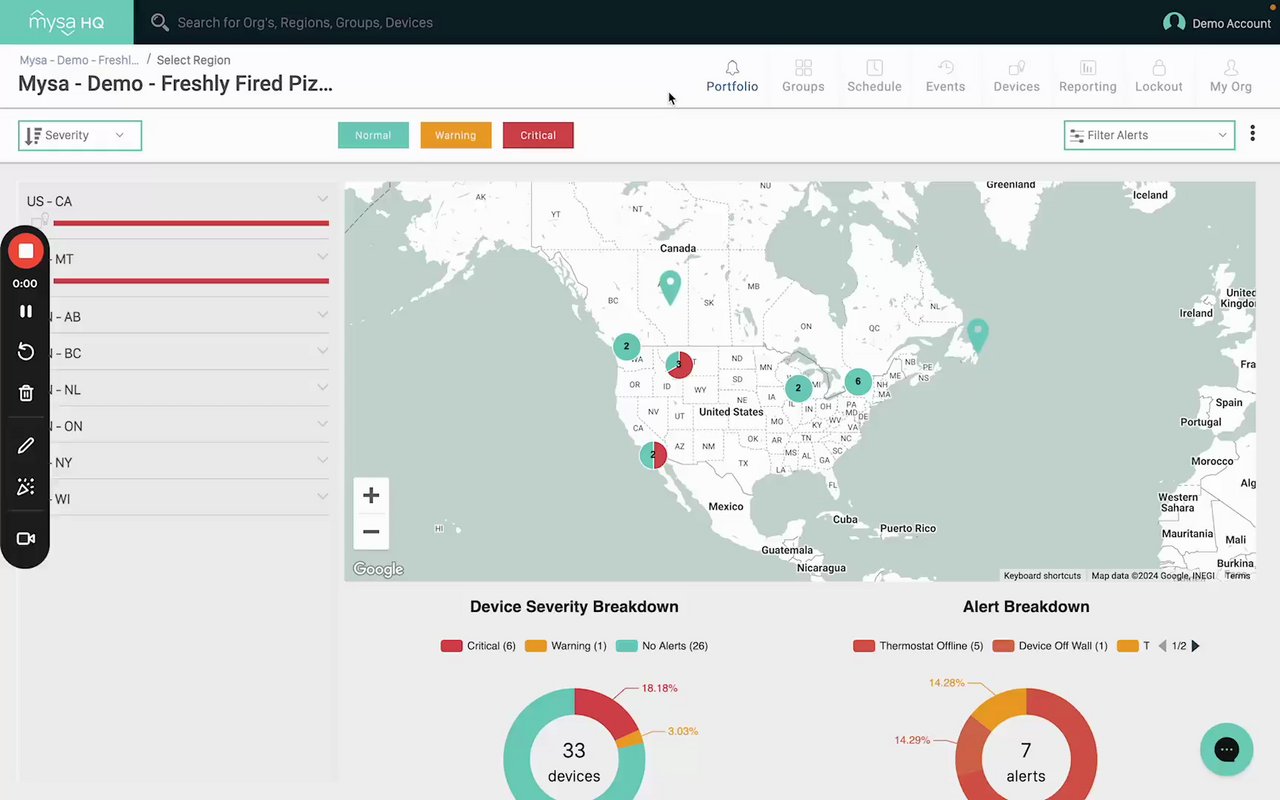Select the pen drawing tool
This screenshot has width=1280, height=800.
26,445
